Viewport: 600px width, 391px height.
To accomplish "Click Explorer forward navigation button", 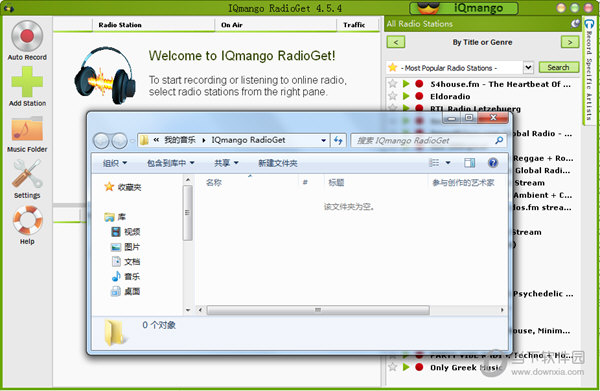I will pyautogui.click(x=119, y=141).
